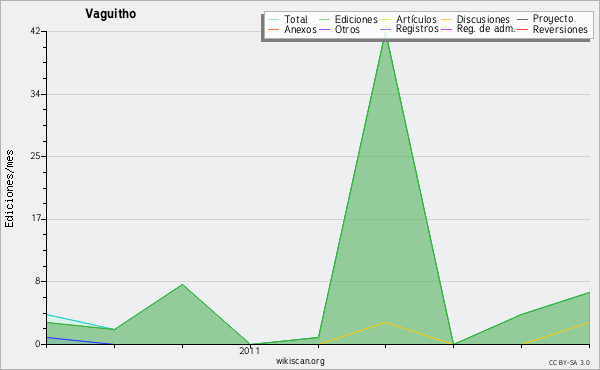Screen dimensions: 600x370
Task: Click the 17 y-axis value
Action: coord(36,219)
